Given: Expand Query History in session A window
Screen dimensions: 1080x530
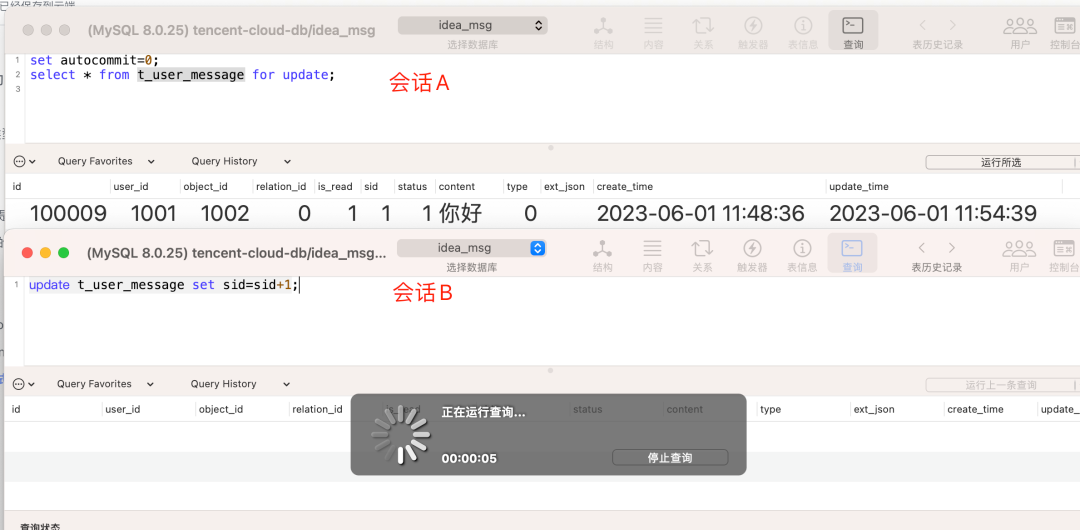Looking at the screenshot, I should [x=241, y=161].
